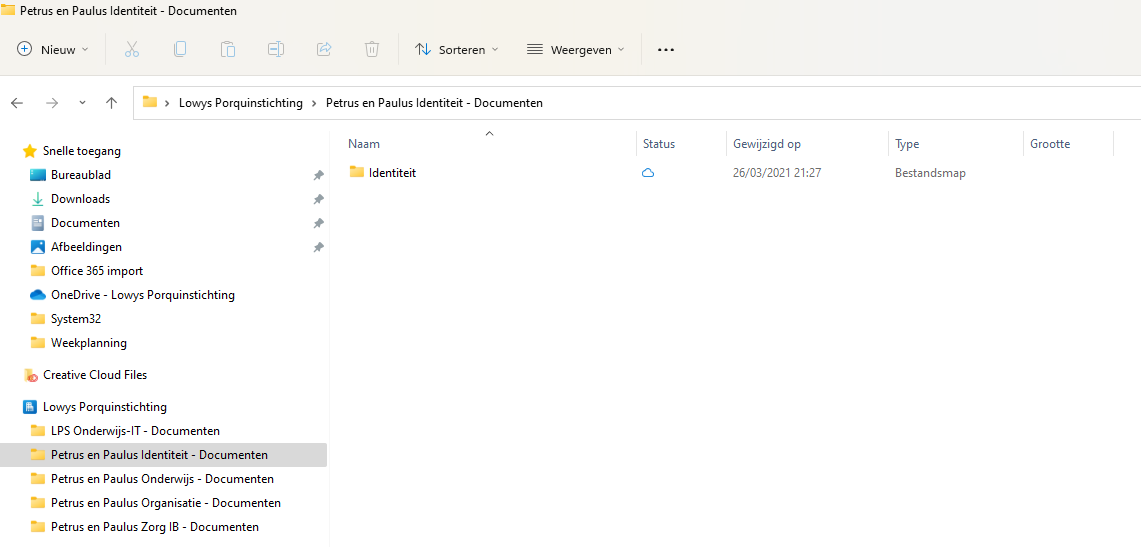
Task: Click the Share icon in toolbar
Action: tap(324, 49)
